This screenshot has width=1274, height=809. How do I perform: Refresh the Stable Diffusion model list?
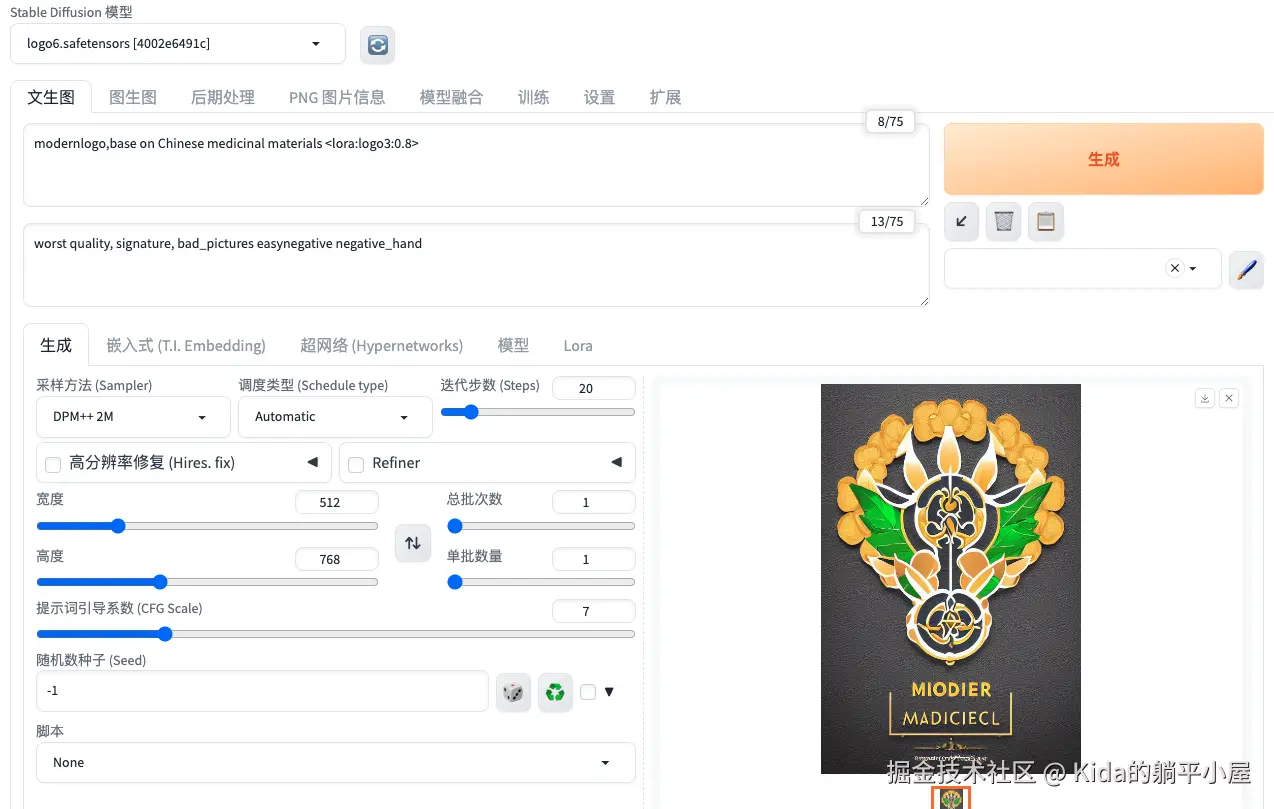tap(377, 45)
